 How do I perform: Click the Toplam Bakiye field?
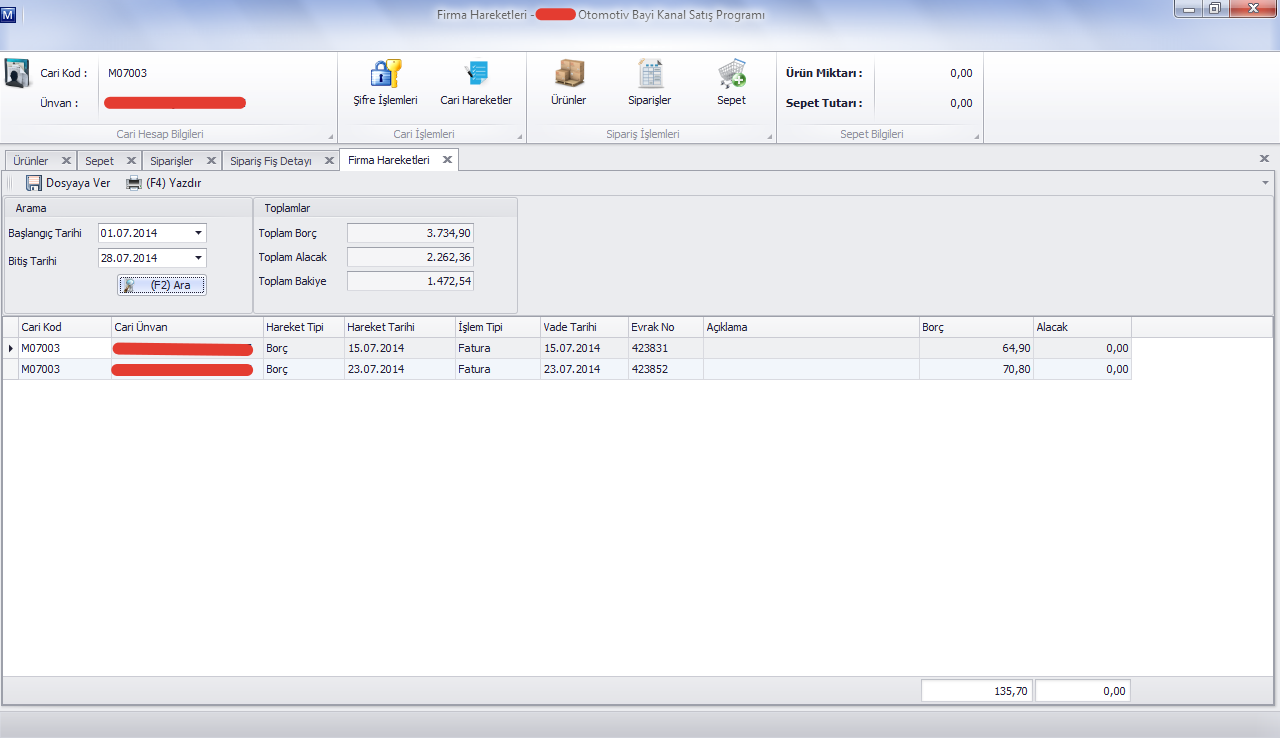click(410, 281)
